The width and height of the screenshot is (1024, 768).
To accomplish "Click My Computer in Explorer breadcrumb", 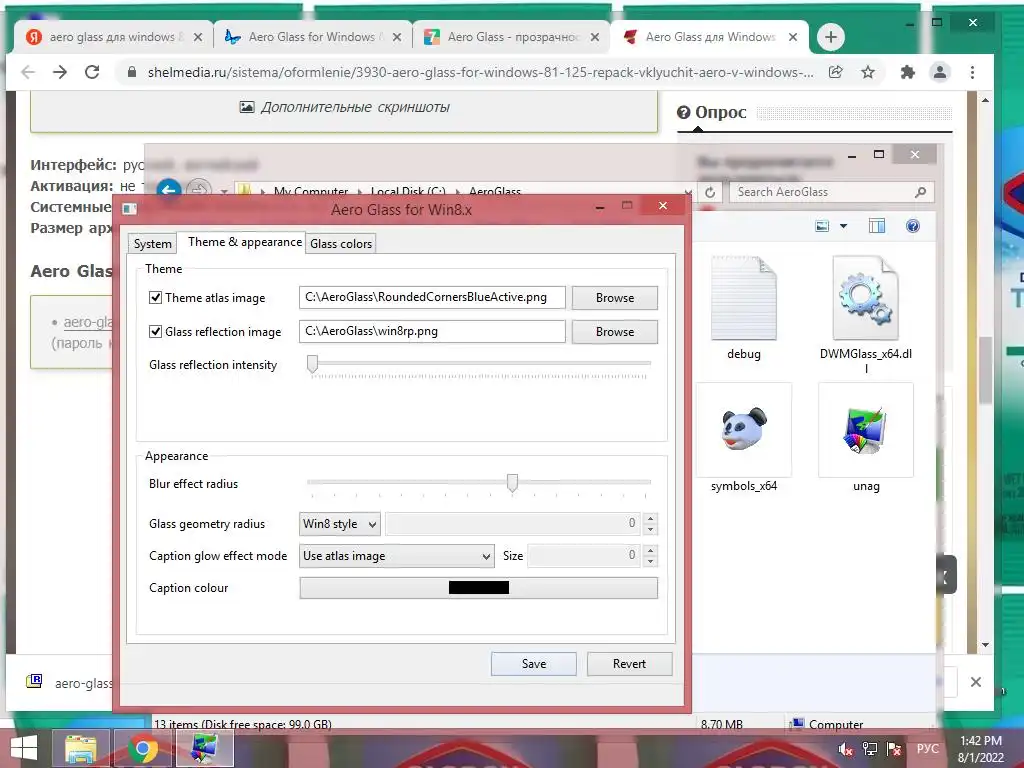I will [x=310, y=192].
